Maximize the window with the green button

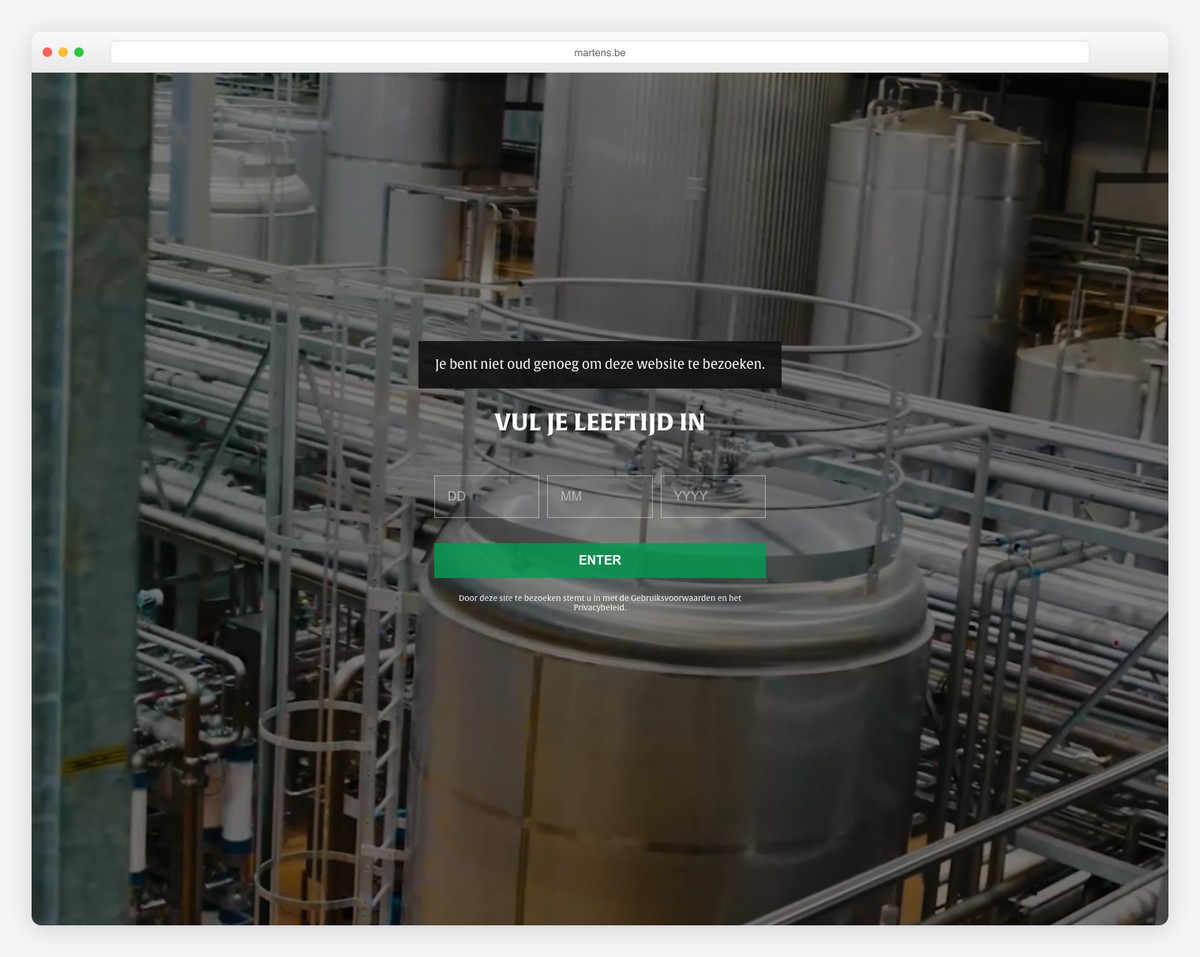tap(79, 52)
